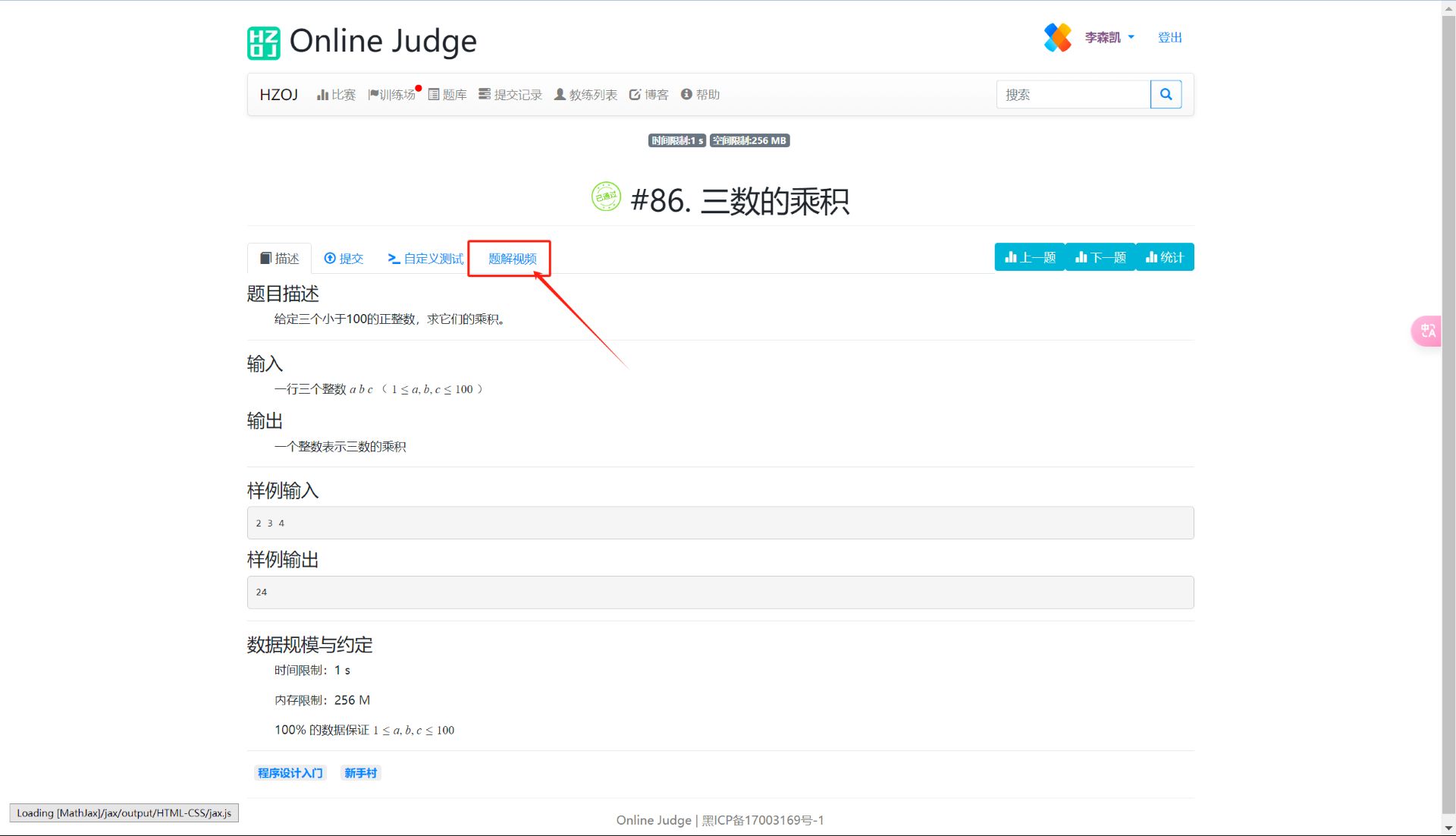
Task: Click the pink translate floating icon
Action: [x=1427, y=331]
